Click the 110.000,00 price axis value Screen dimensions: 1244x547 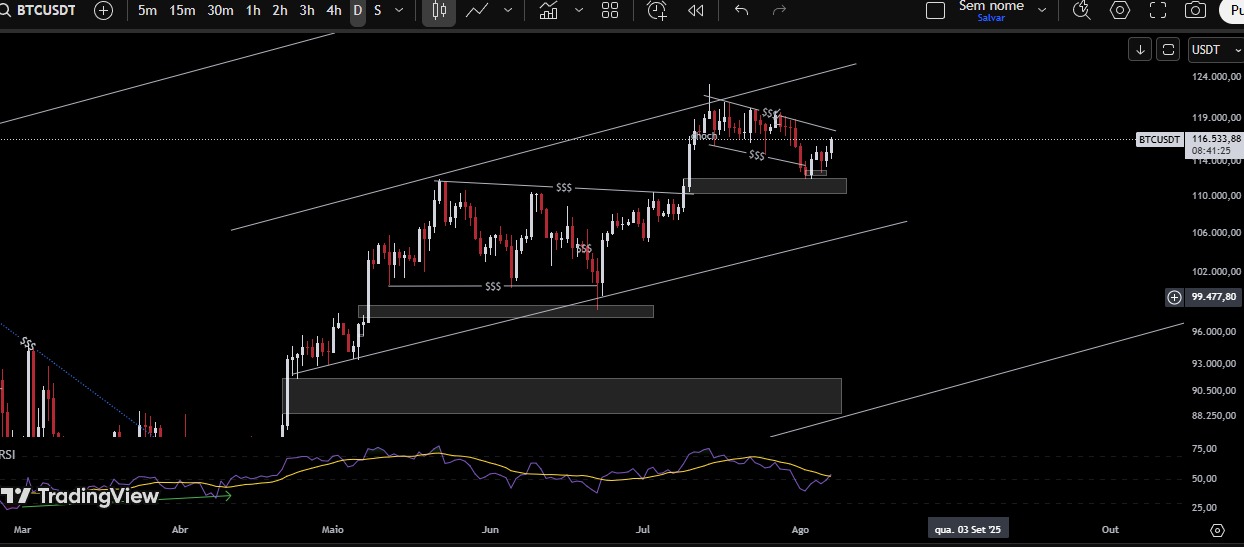pyautogui.click(x=1218, y=195)
